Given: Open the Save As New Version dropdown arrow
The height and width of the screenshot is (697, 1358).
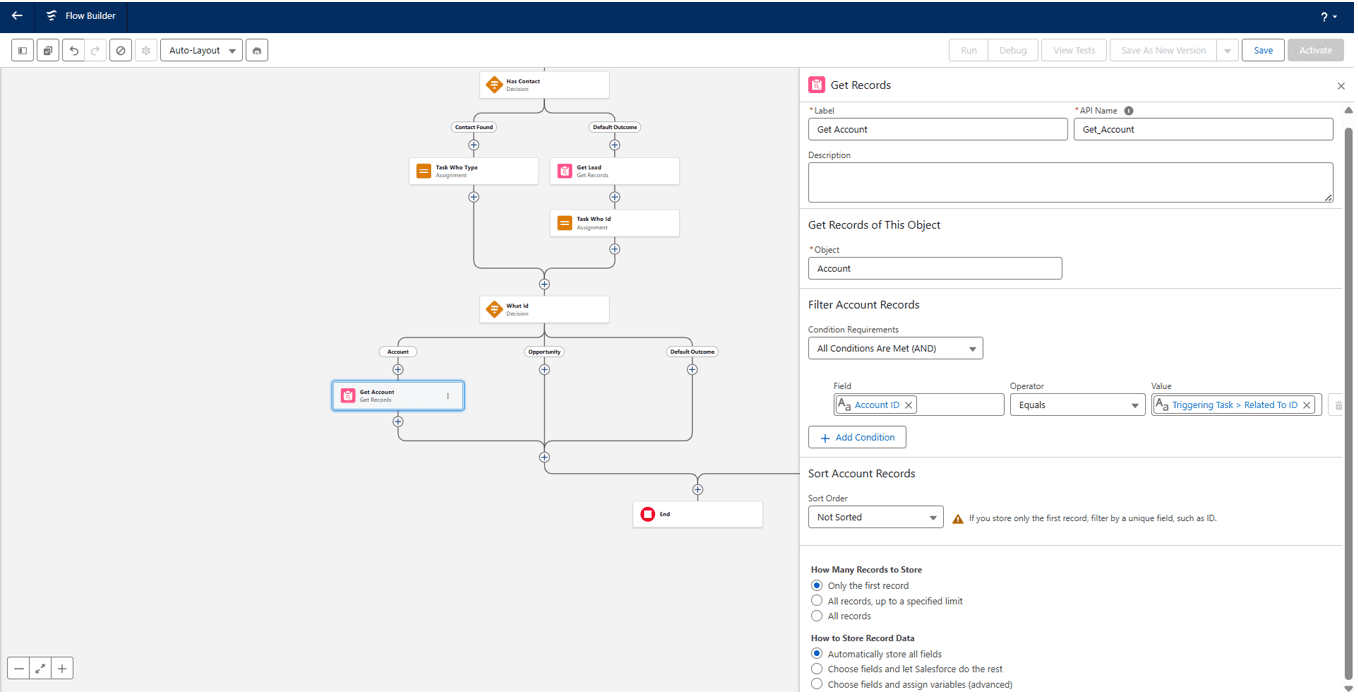Looking at the screenshot, I should [1227, 51].
